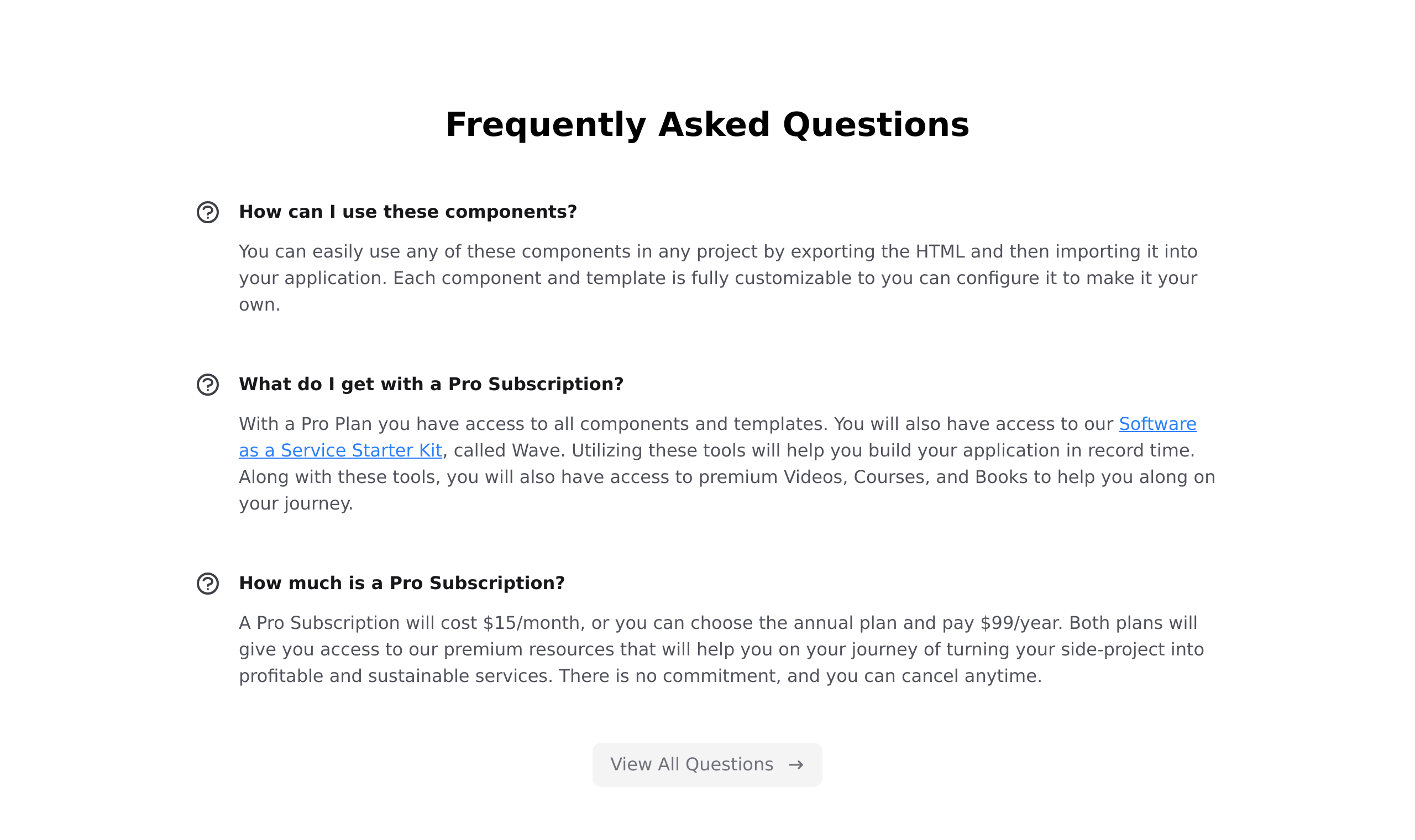Click the "What do I get with a Pro Subscription?" question
The width and height of the screenshot is (1415, 840).
431,384
